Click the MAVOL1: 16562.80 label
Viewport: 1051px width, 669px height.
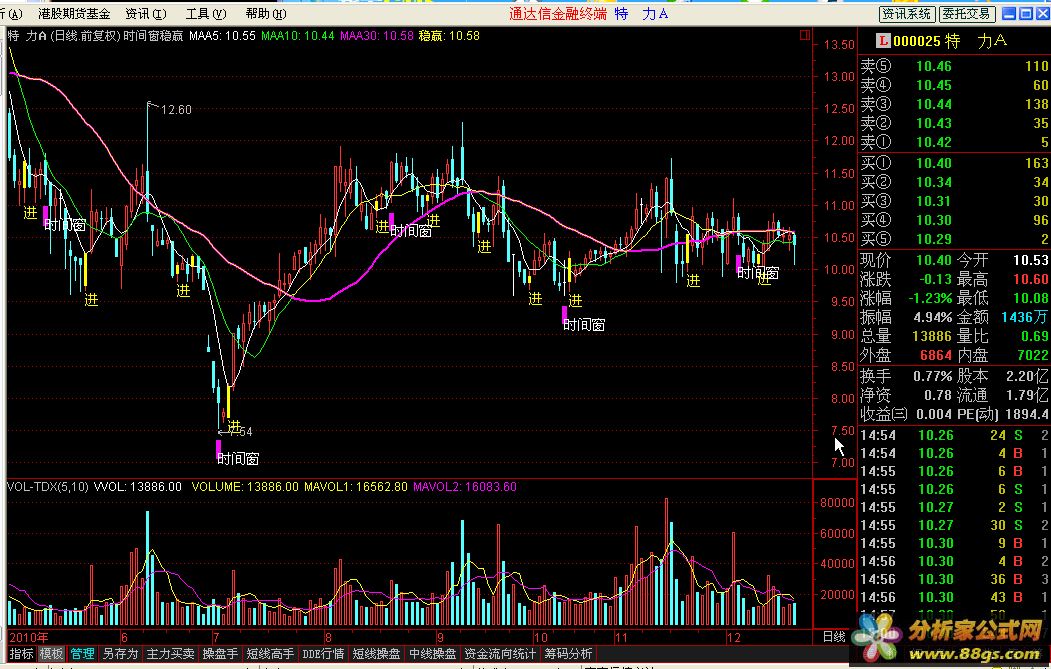pyautogui.click(x=355, y=487)
